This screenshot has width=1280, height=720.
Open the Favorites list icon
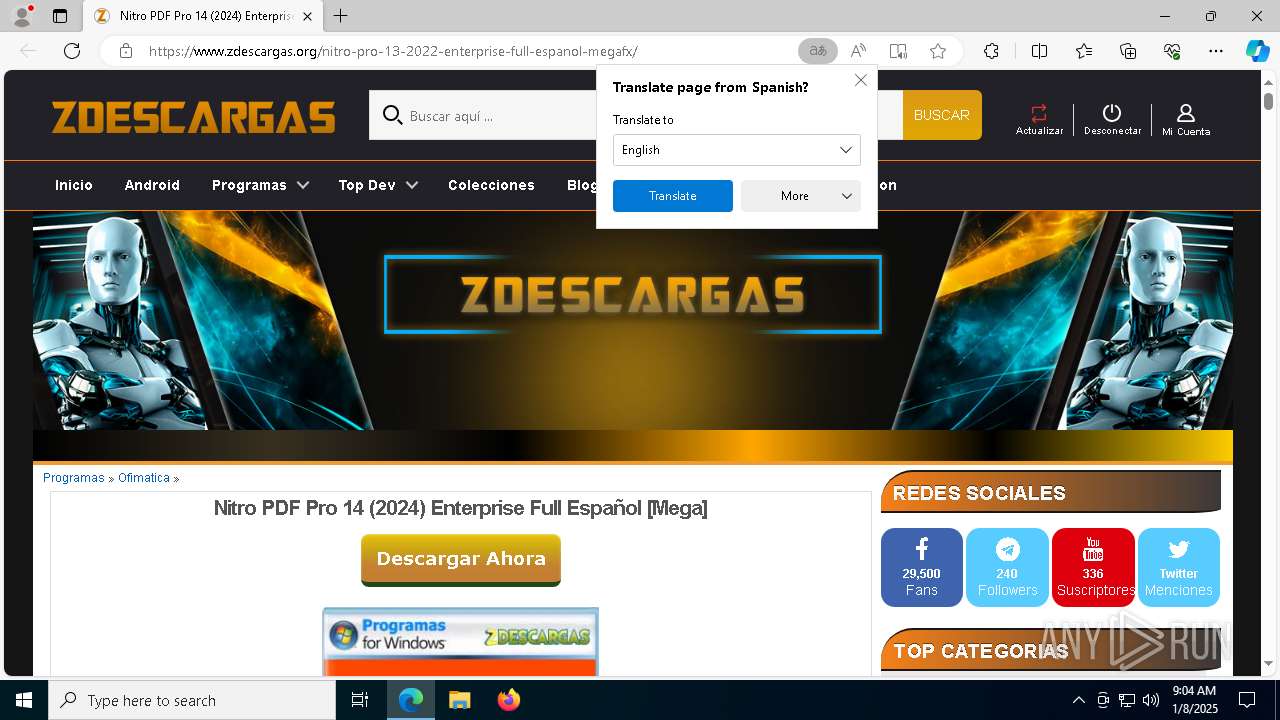(1084, 51)
